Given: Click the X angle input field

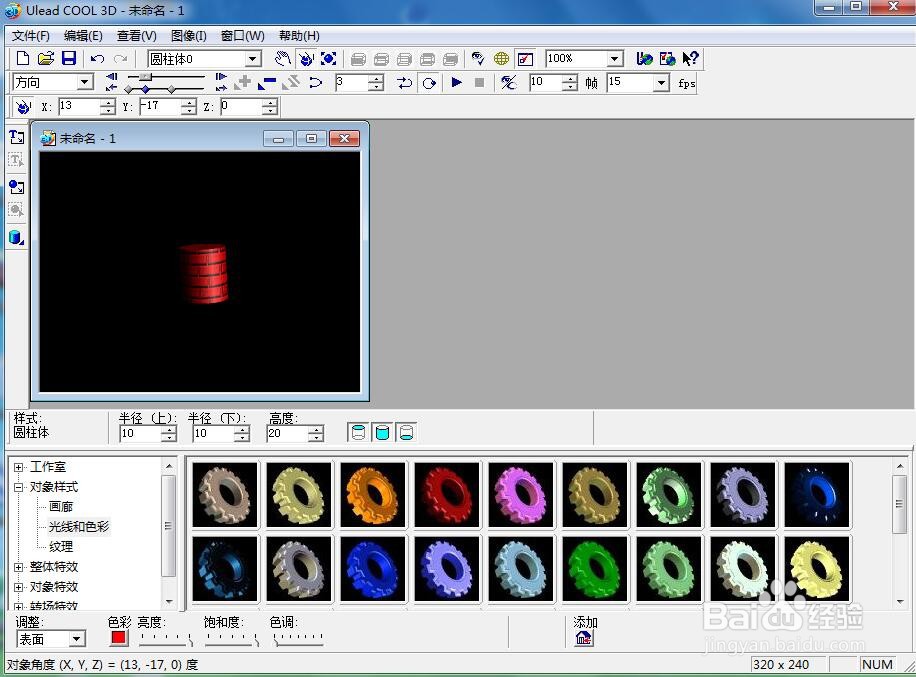Looking at the screenshot, I should tap(79, 106).
